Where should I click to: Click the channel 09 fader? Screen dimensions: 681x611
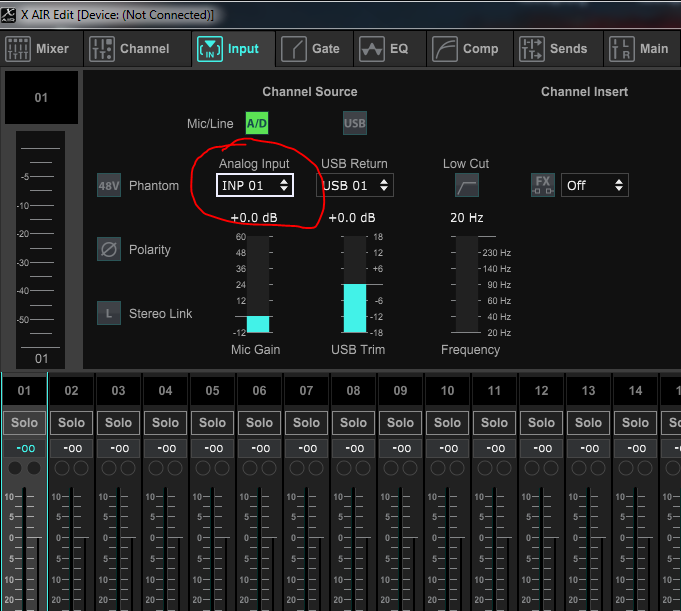pyautogui.click(x=400, y=547)
